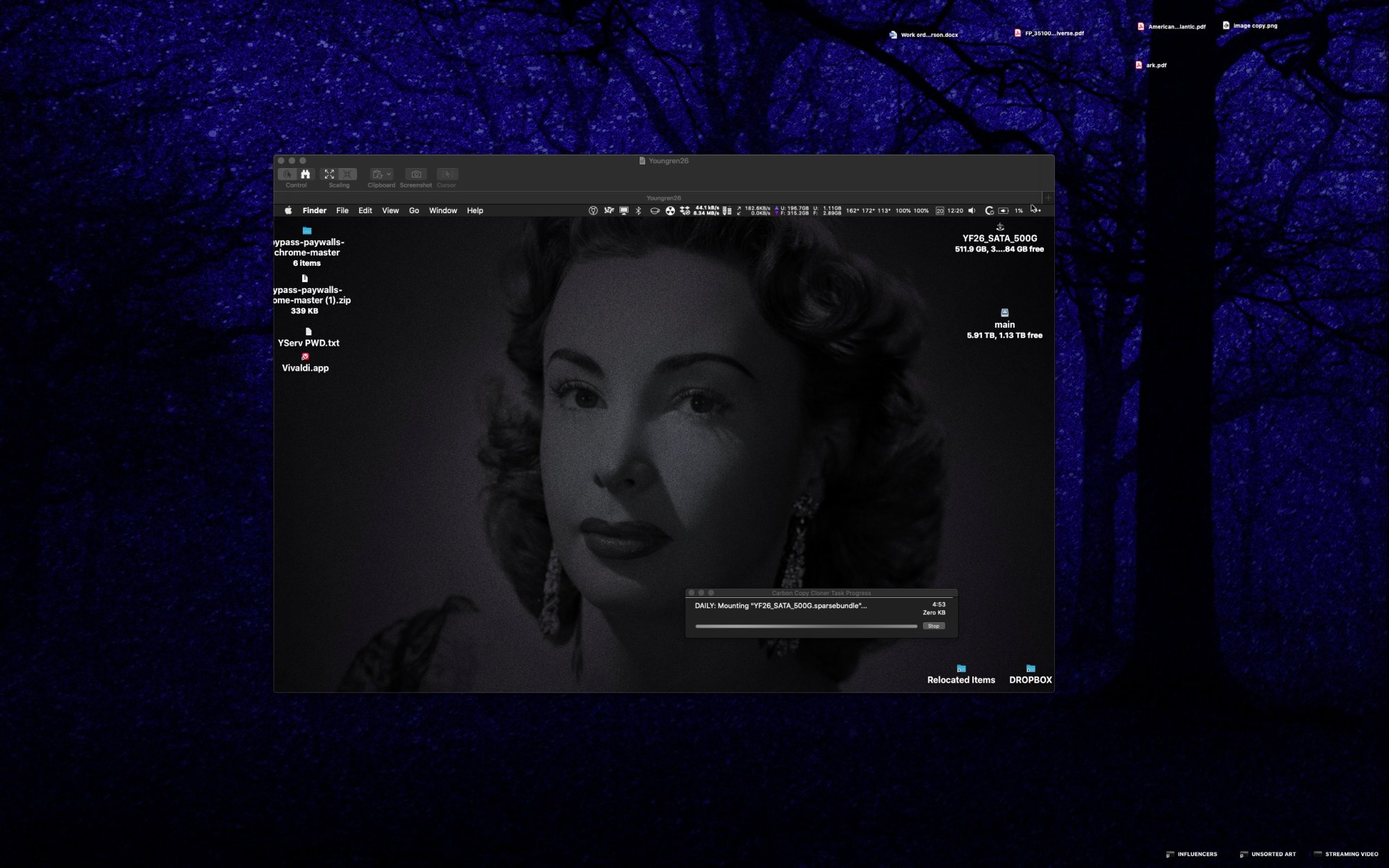Open the remote Finder File menu
Screen dimensions: 1389x868
pos(342,210)
